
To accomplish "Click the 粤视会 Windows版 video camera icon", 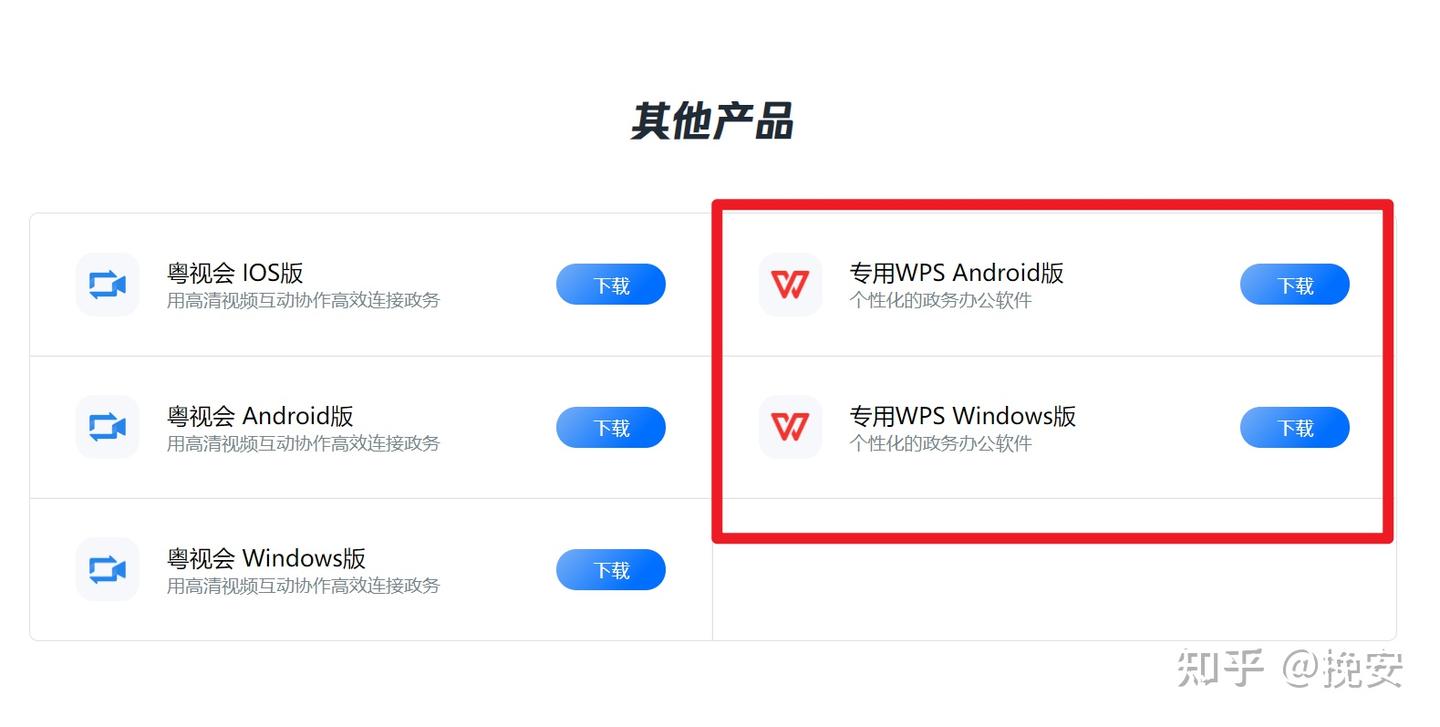I will tap(107, 569).
